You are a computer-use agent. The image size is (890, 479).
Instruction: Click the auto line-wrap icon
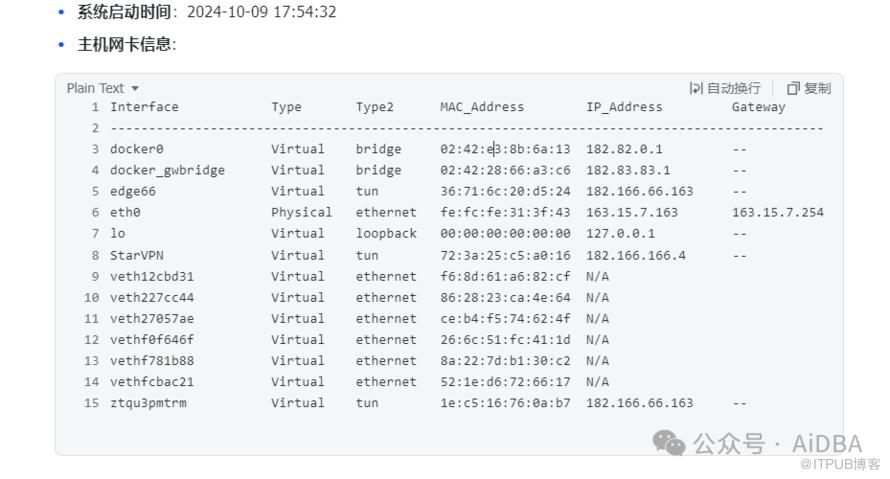tap(696, 89)
